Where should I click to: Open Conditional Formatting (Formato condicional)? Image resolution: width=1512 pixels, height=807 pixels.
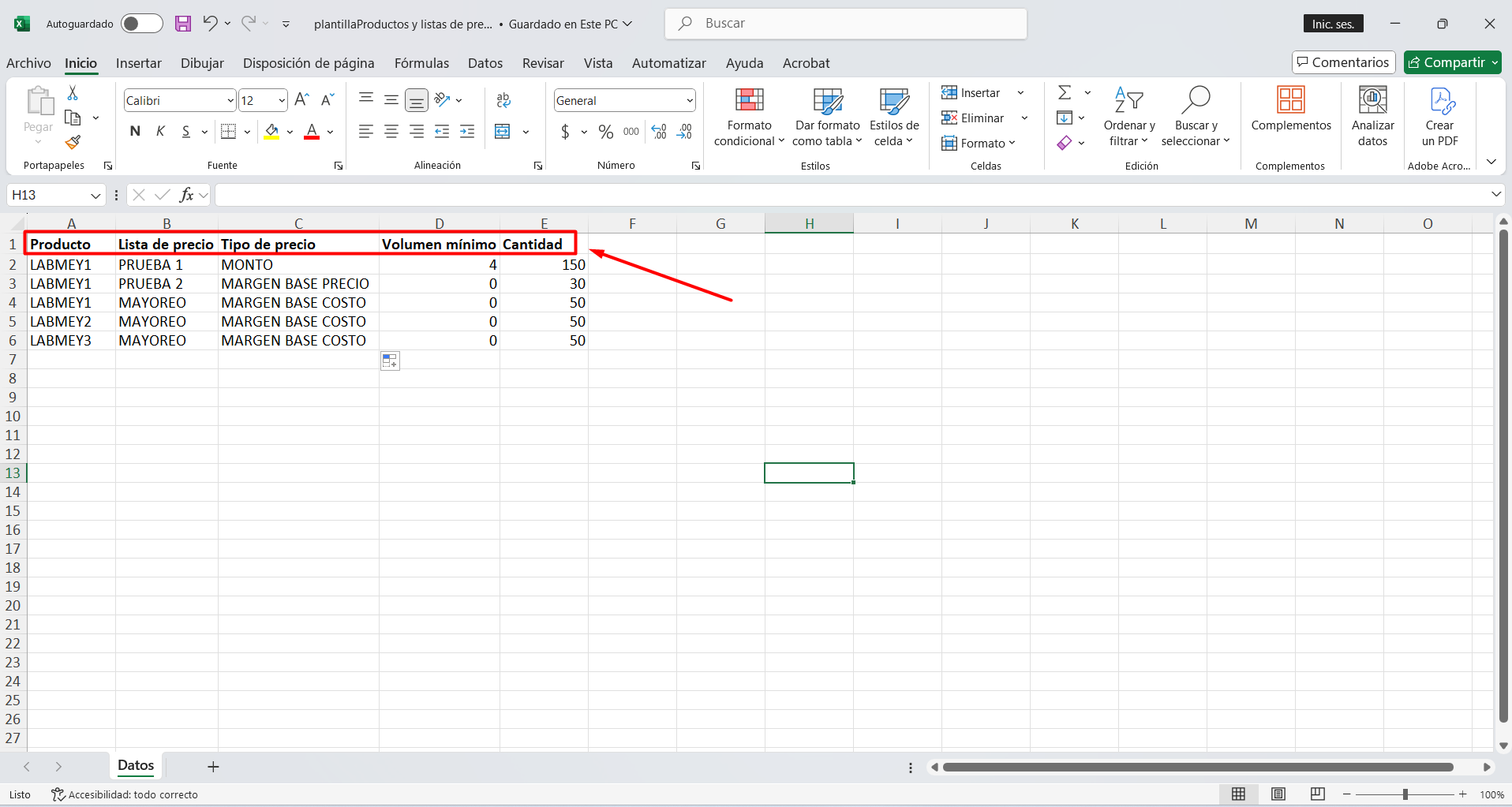click(749, 117)
